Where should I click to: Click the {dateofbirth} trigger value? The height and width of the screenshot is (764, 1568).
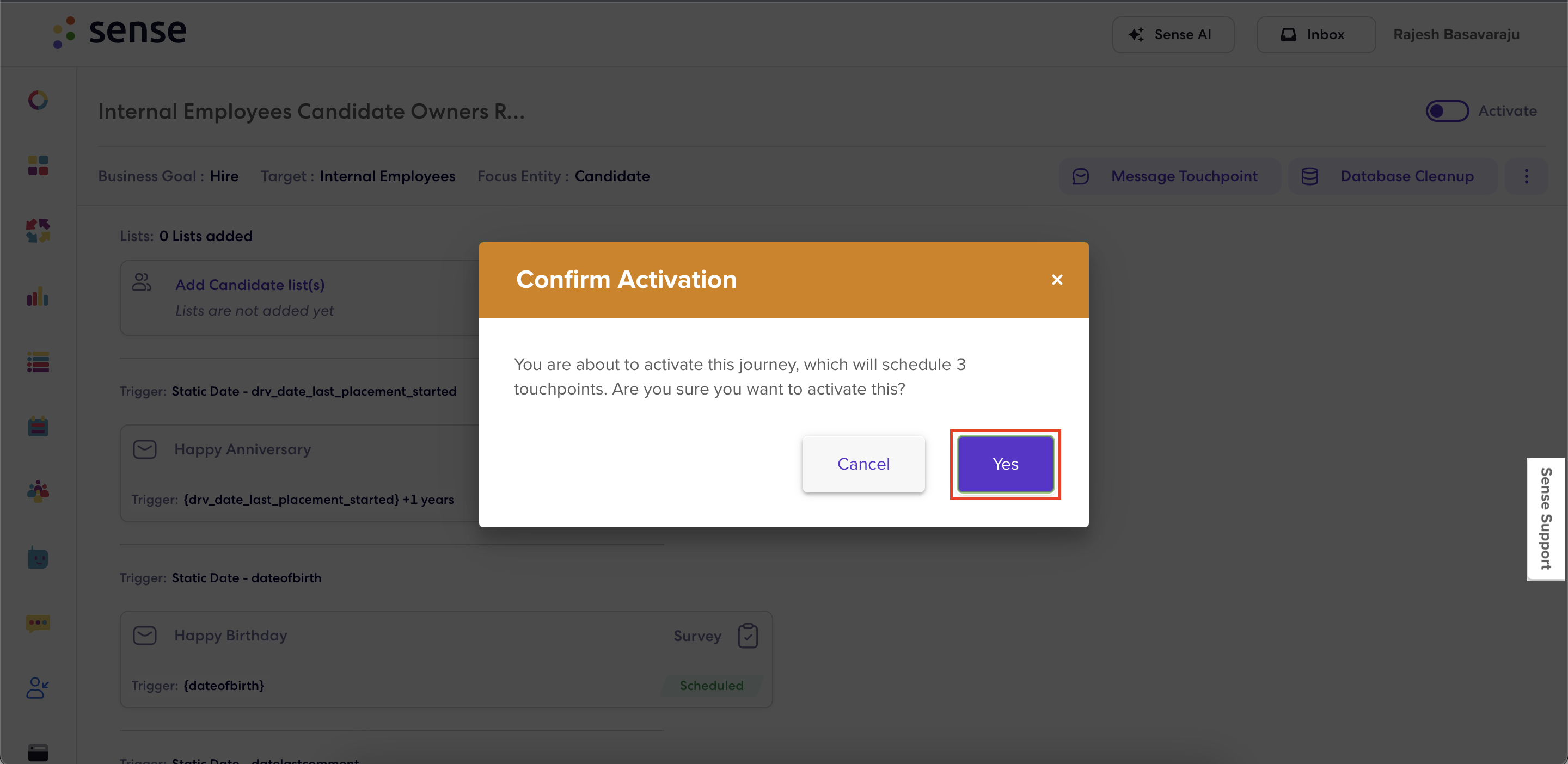click(224, 686)
